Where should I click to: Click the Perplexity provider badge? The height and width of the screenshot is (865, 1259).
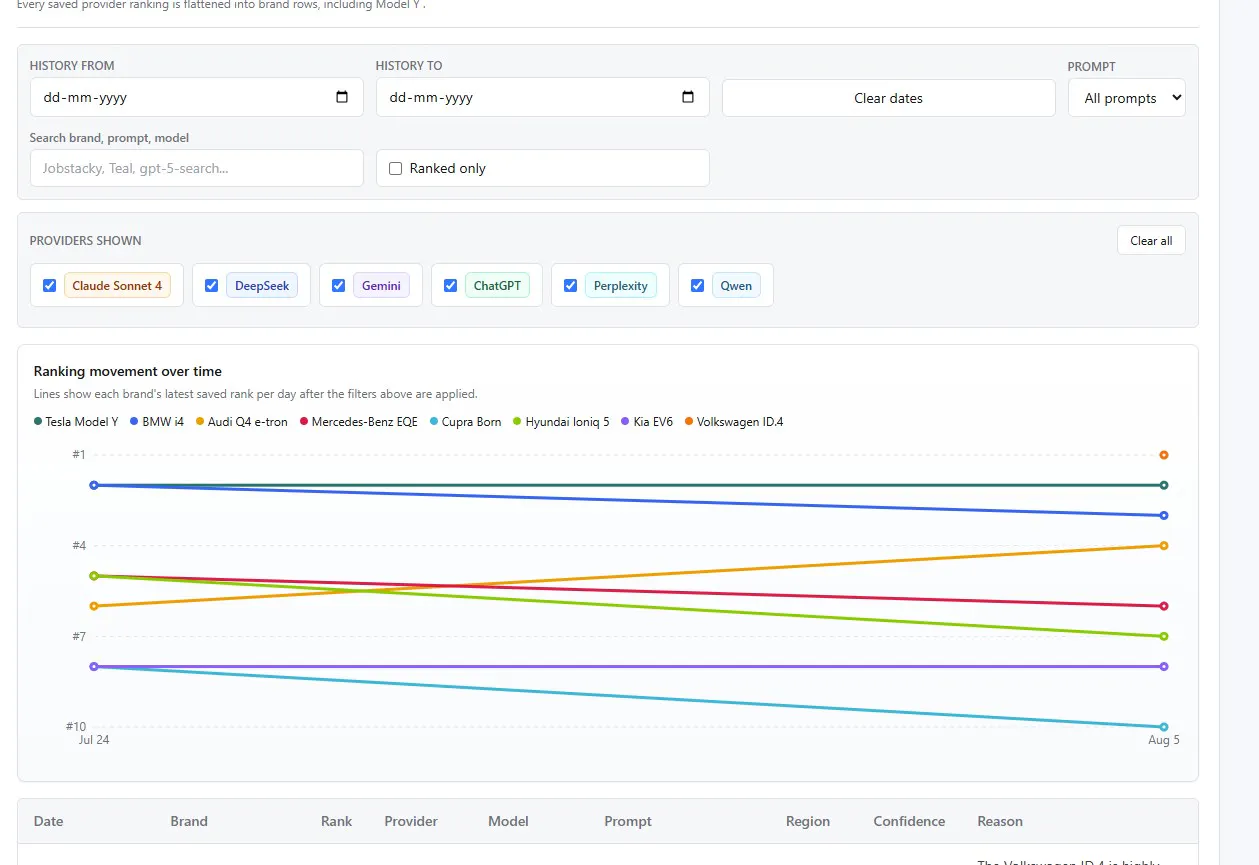click(621, 285)
